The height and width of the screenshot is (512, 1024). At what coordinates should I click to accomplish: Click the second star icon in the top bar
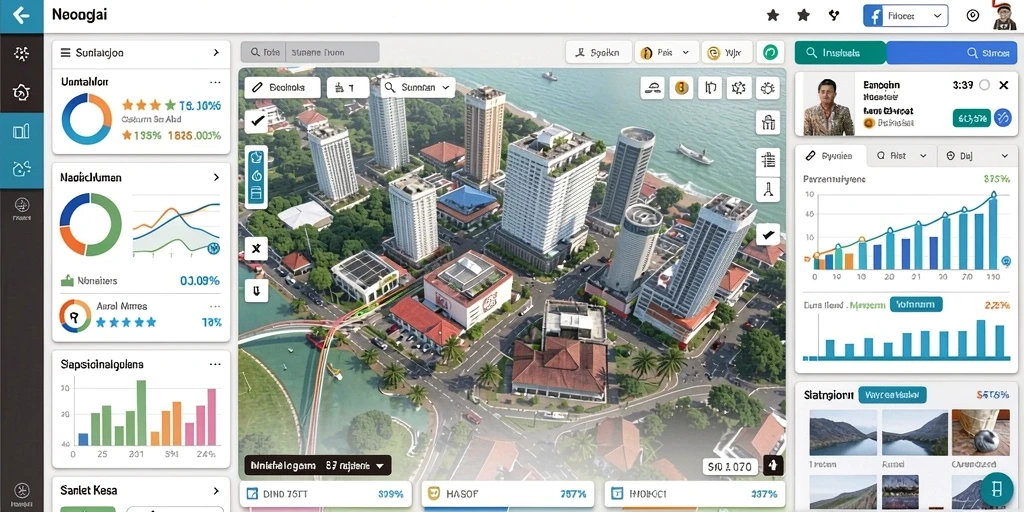click(803, 15)
